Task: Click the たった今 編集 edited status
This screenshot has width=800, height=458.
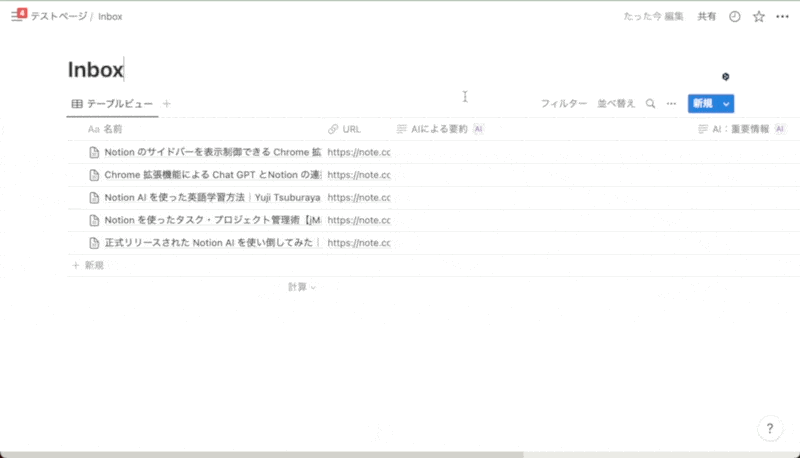Action: [x=653, y=16]
